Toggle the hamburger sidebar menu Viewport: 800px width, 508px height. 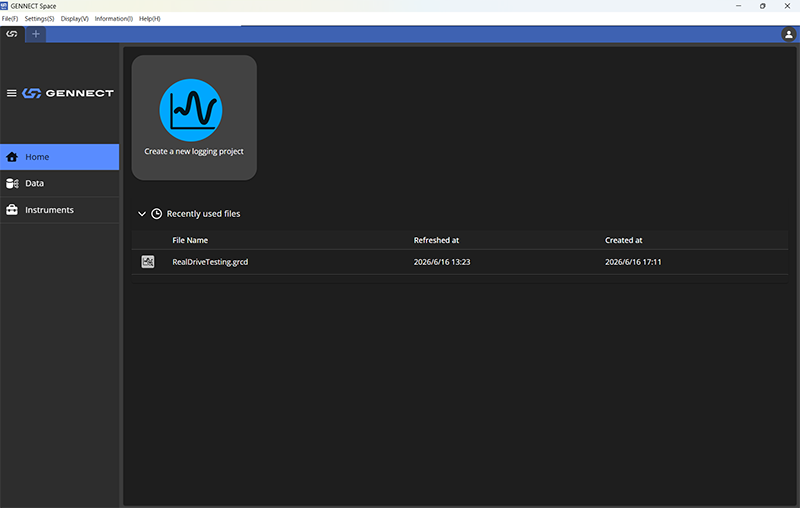tap(11, 93)
